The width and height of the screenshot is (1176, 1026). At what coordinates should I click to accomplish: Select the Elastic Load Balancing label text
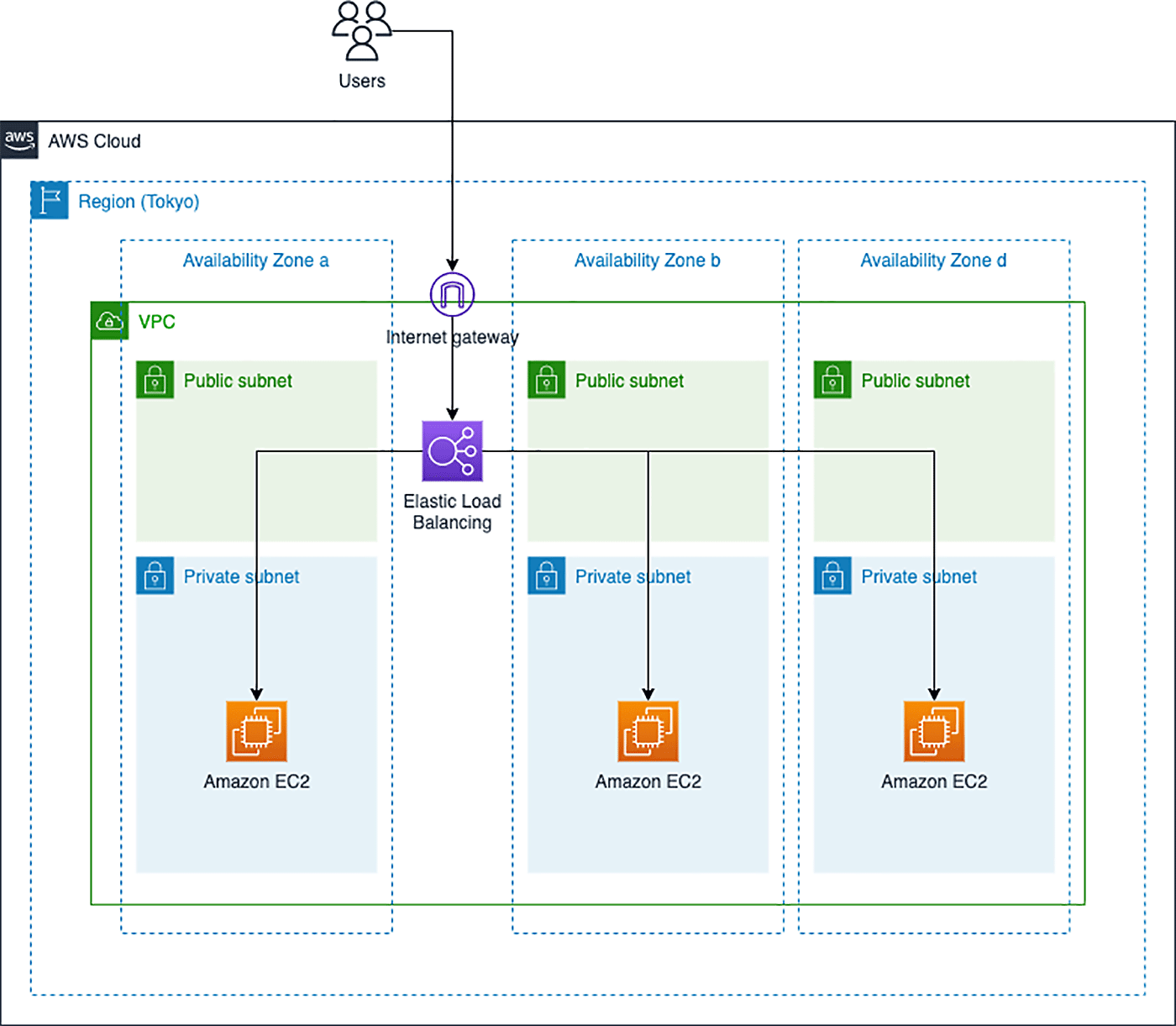point(453,511)
